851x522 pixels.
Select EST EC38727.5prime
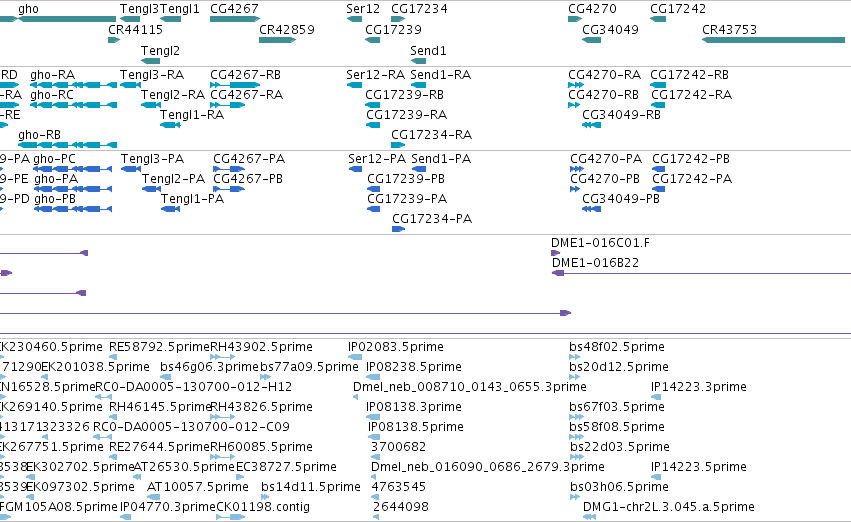286,467
